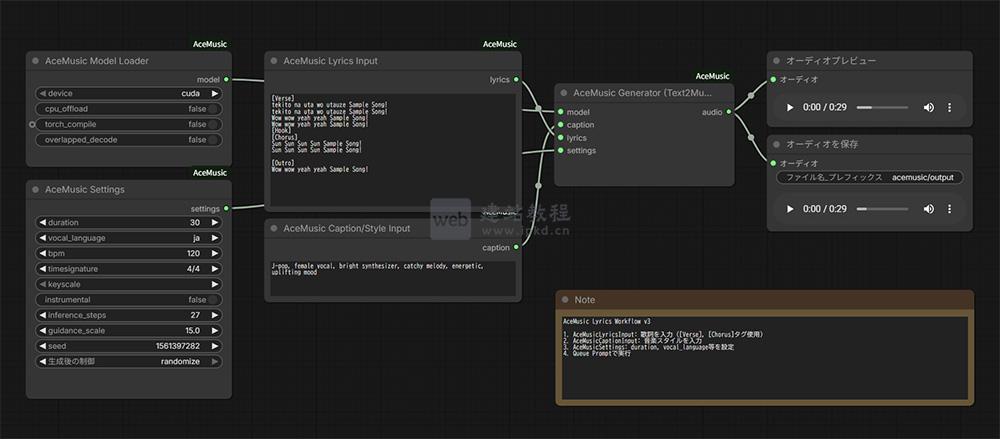1000x439 pixels.
Task: Collapse the Note node using its title dot
Action: coord(565,300)
